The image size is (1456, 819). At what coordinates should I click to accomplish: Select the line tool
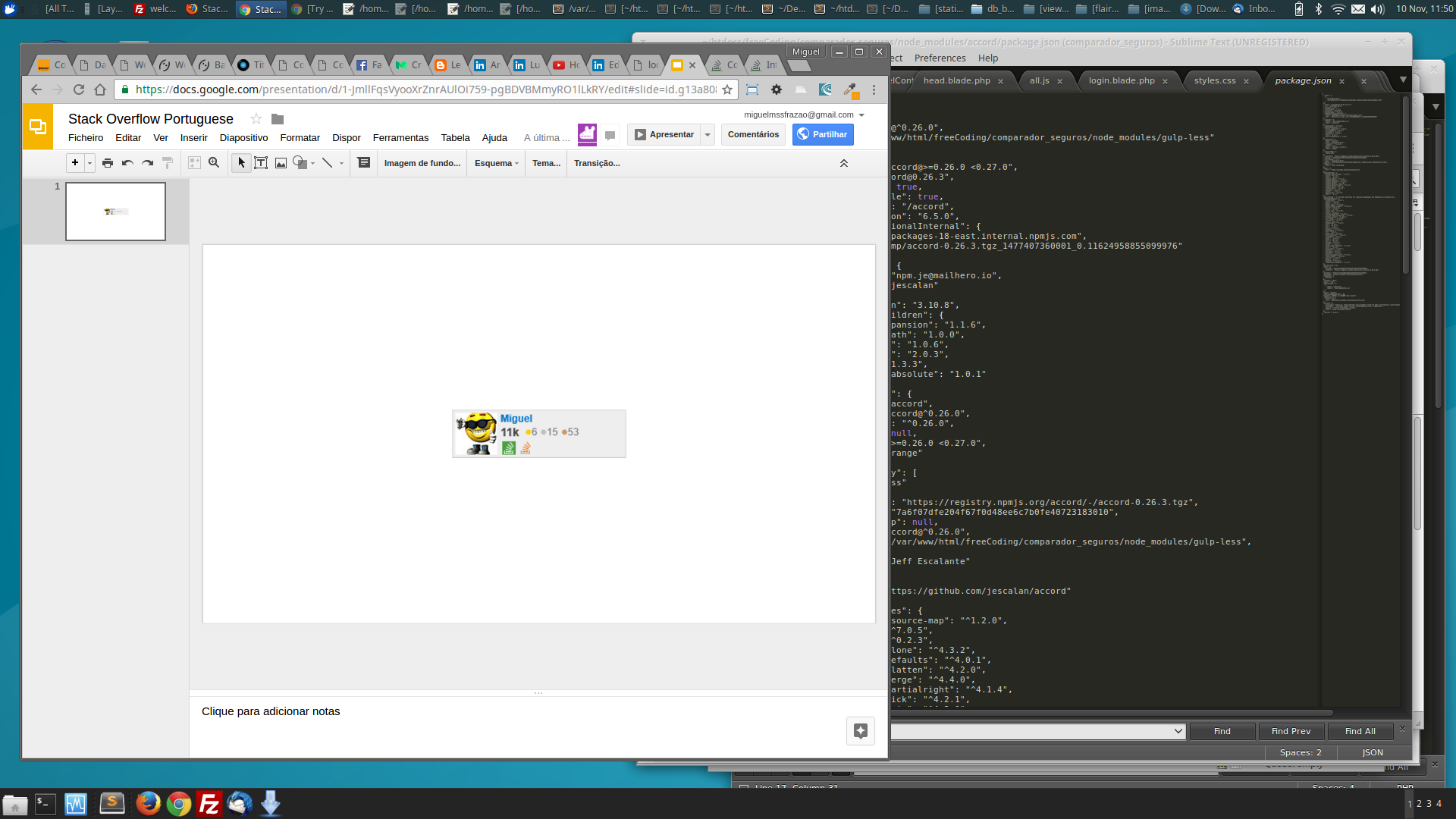tap(328, 163)
